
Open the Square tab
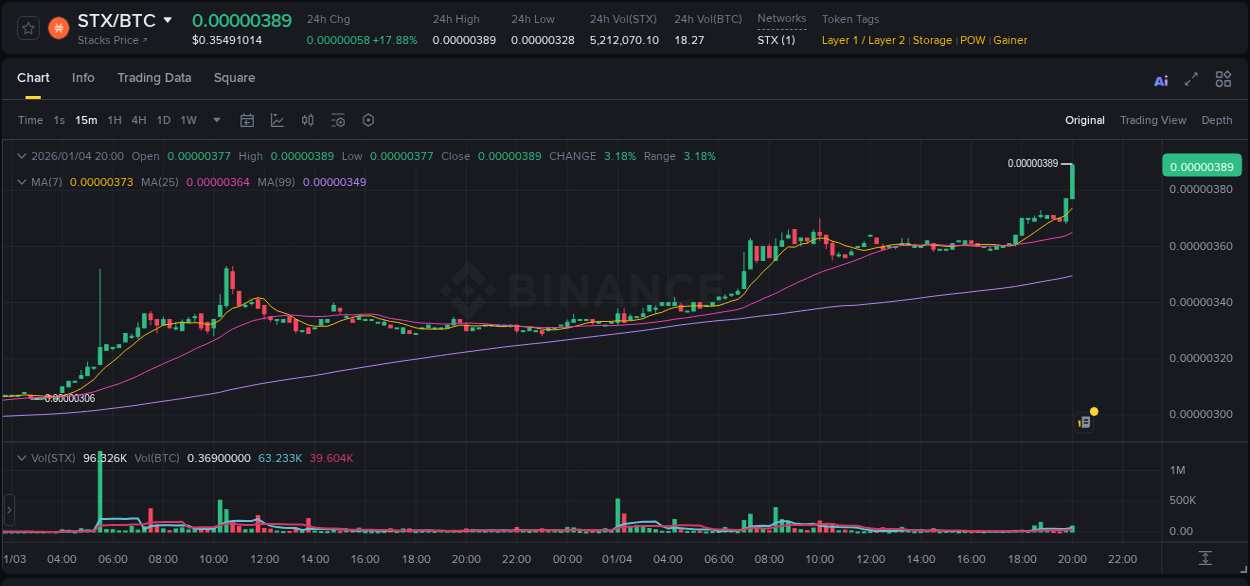coord(234,78)
